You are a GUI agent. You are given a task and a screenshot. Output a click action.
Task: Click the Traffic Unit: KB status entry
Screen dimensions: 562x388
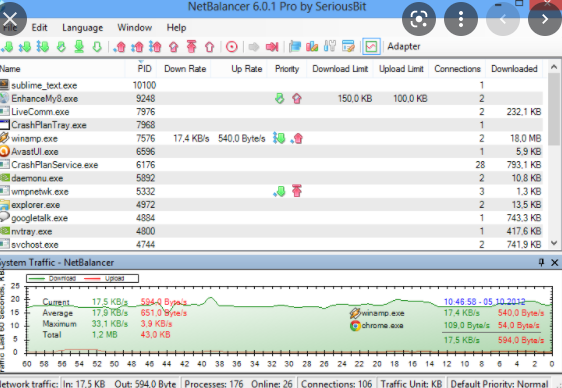coord(411,383)
